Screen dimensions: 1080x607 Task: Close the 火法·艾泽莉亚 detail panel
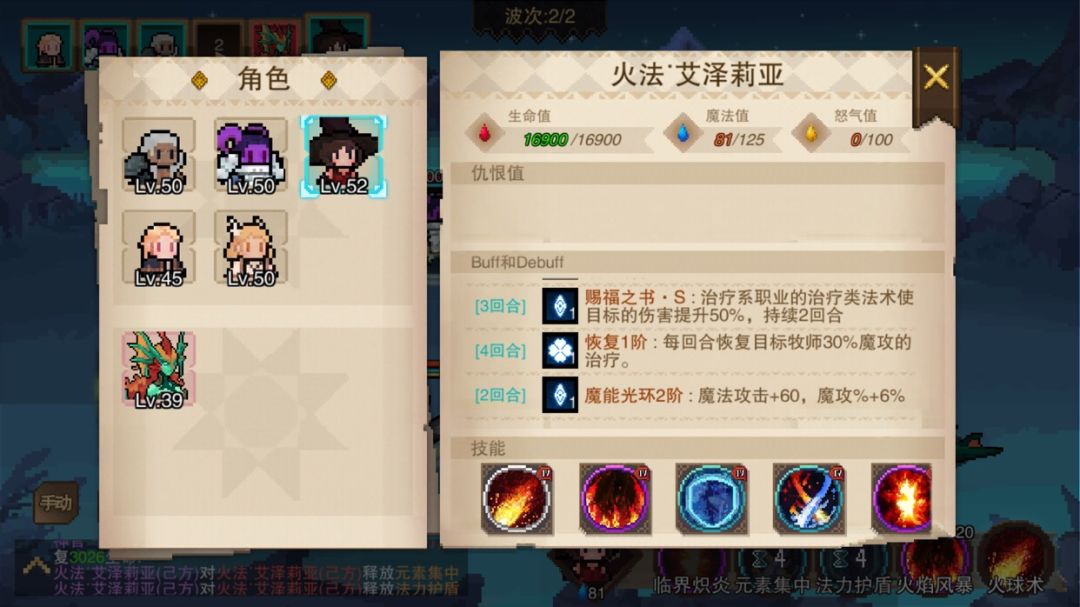pyautogui.click(x=935, y=78)
